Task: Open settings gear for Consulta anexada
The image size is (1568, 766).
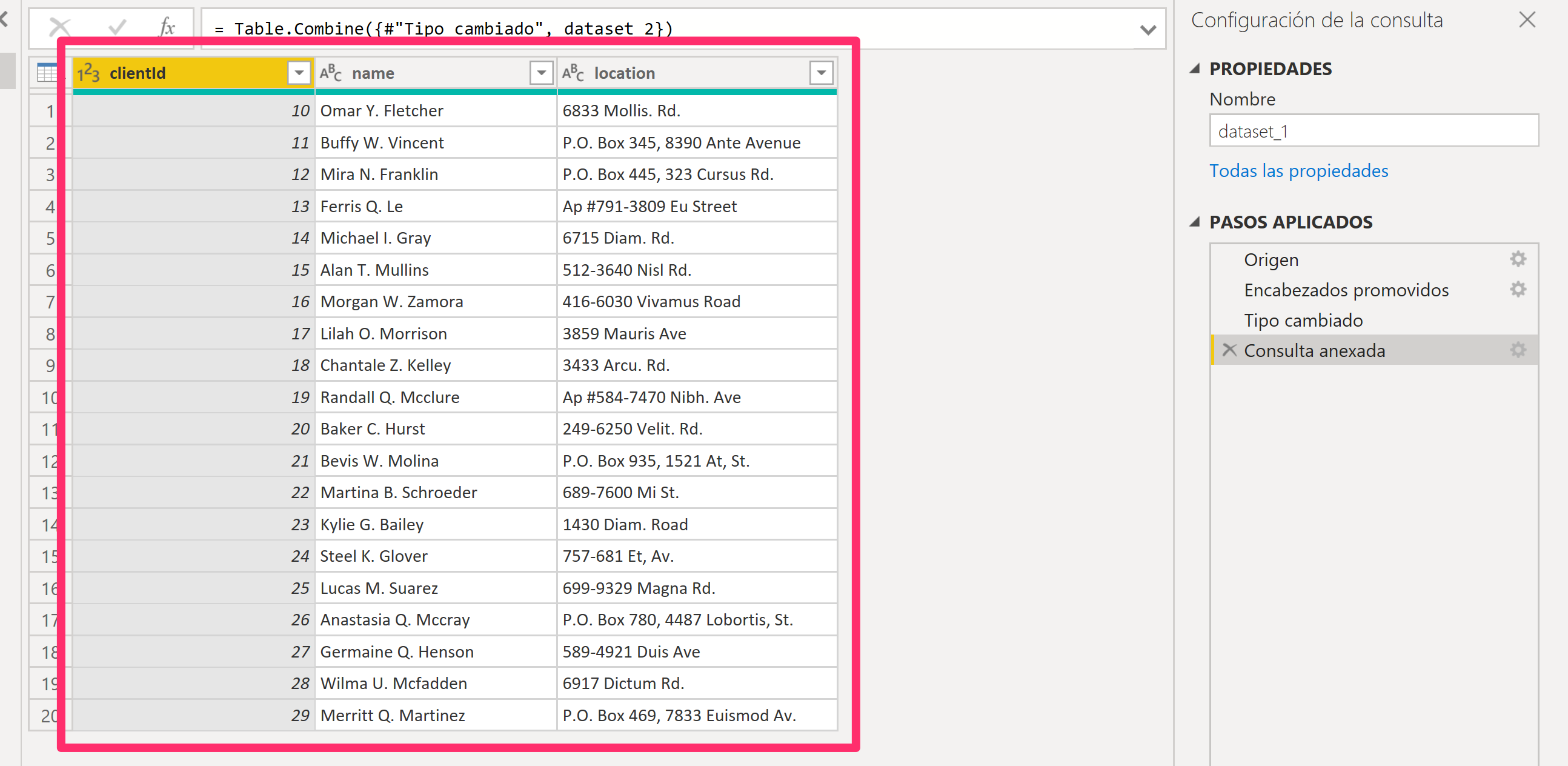Action: [x=1518, y=350]
